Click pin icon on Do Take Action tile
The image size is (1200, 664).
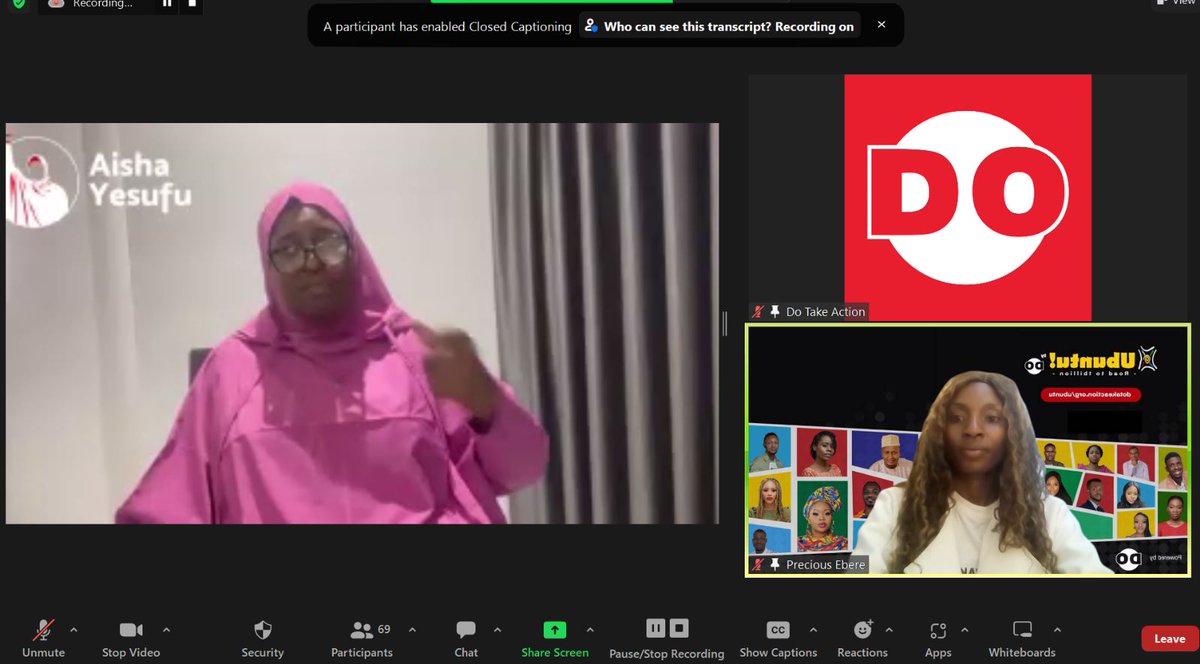(775, 312)
